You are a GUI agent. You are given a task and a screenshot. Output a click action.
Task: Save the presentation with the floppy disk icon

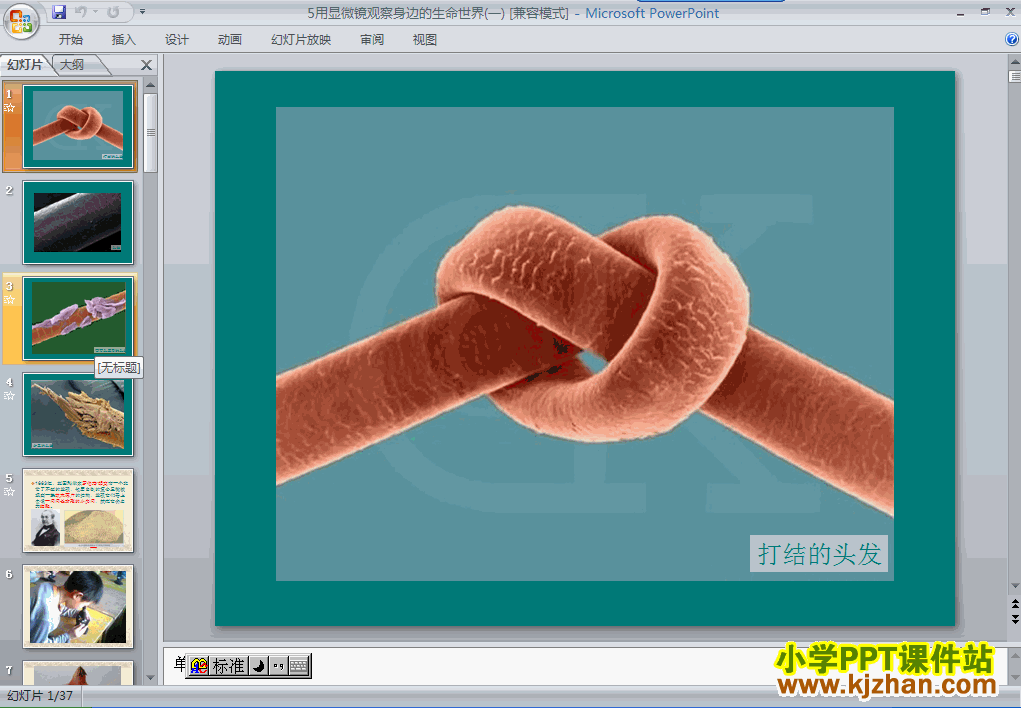[59, 12]
